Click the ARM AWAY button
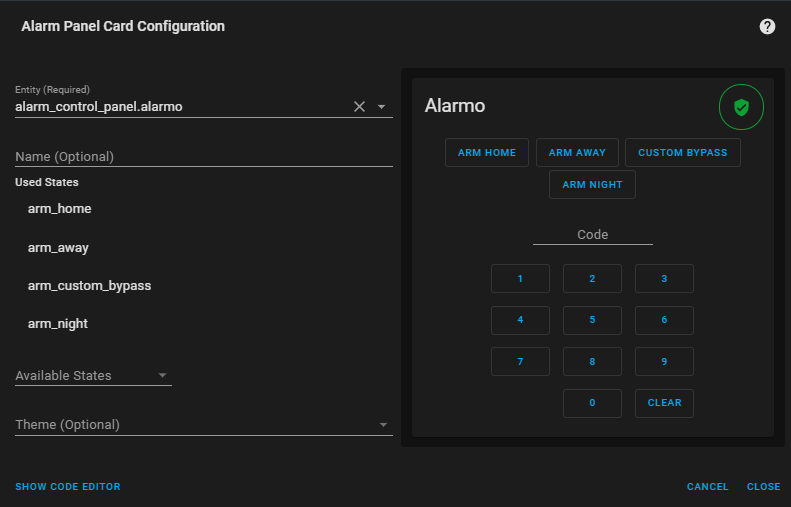This screenshot has height=507, width=791. [x=577, y=152]
